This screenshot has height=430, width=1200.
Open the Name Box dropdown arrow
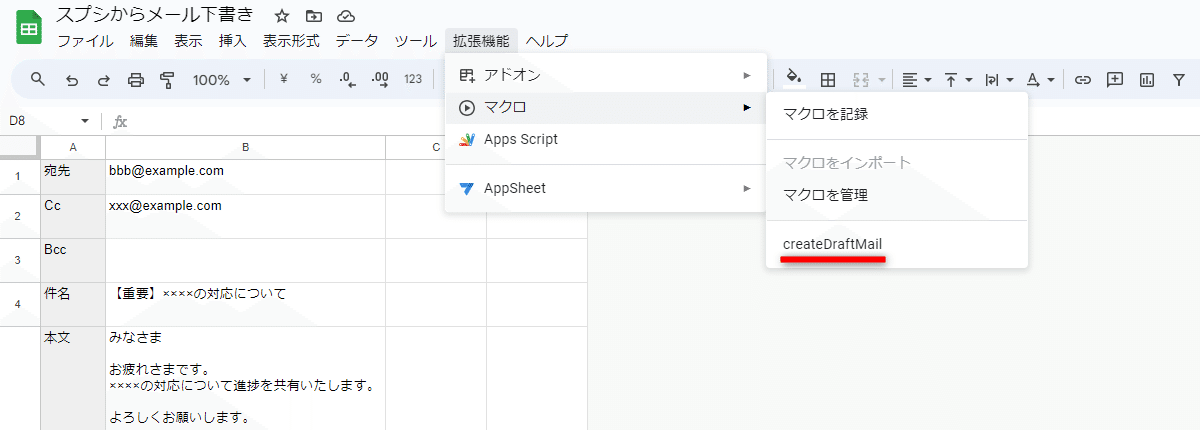pyautogui.click(x=84, y=121)
